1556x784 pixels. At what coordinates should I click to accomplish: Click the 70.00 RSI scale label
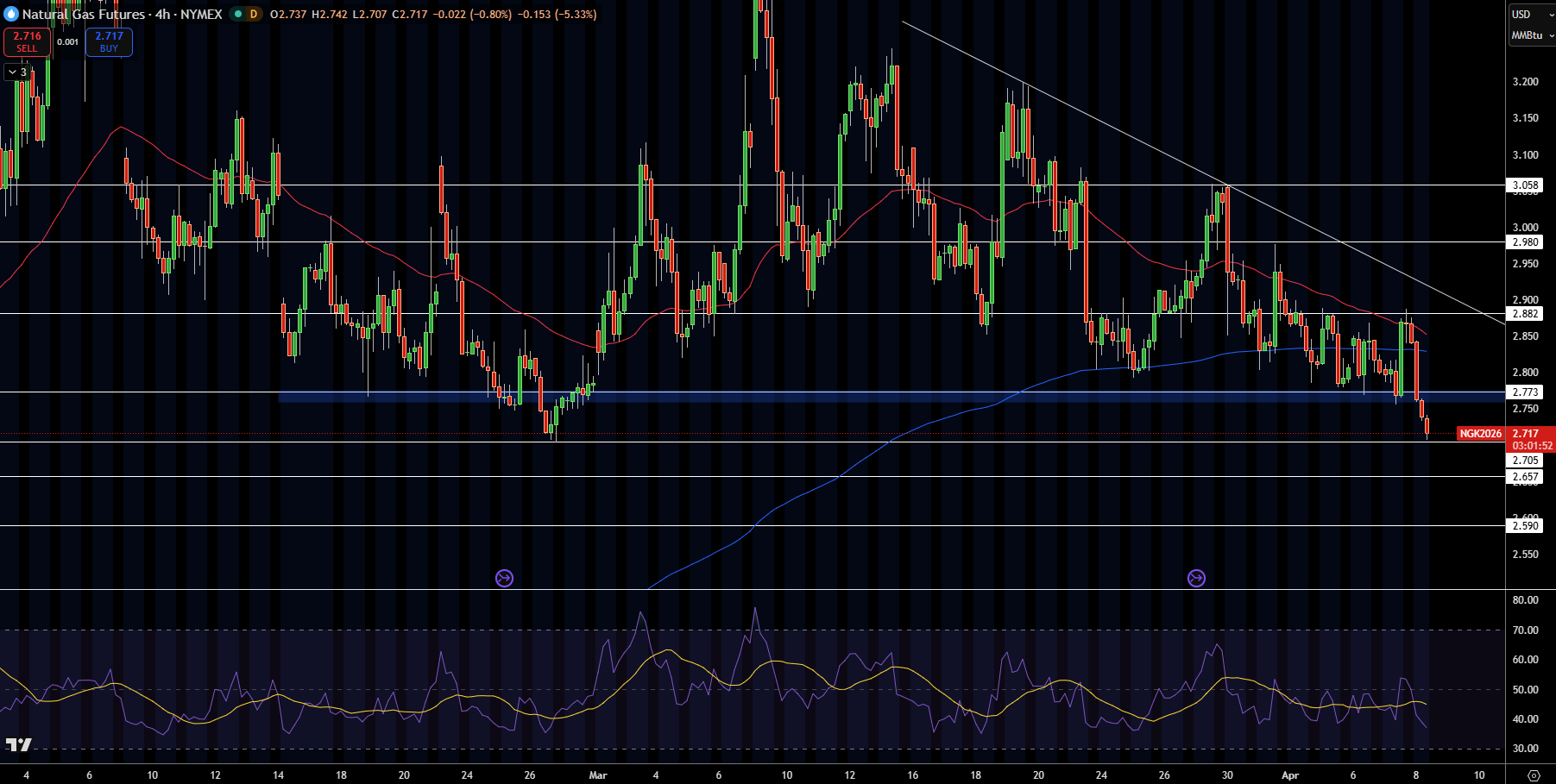pos(1525,630)
